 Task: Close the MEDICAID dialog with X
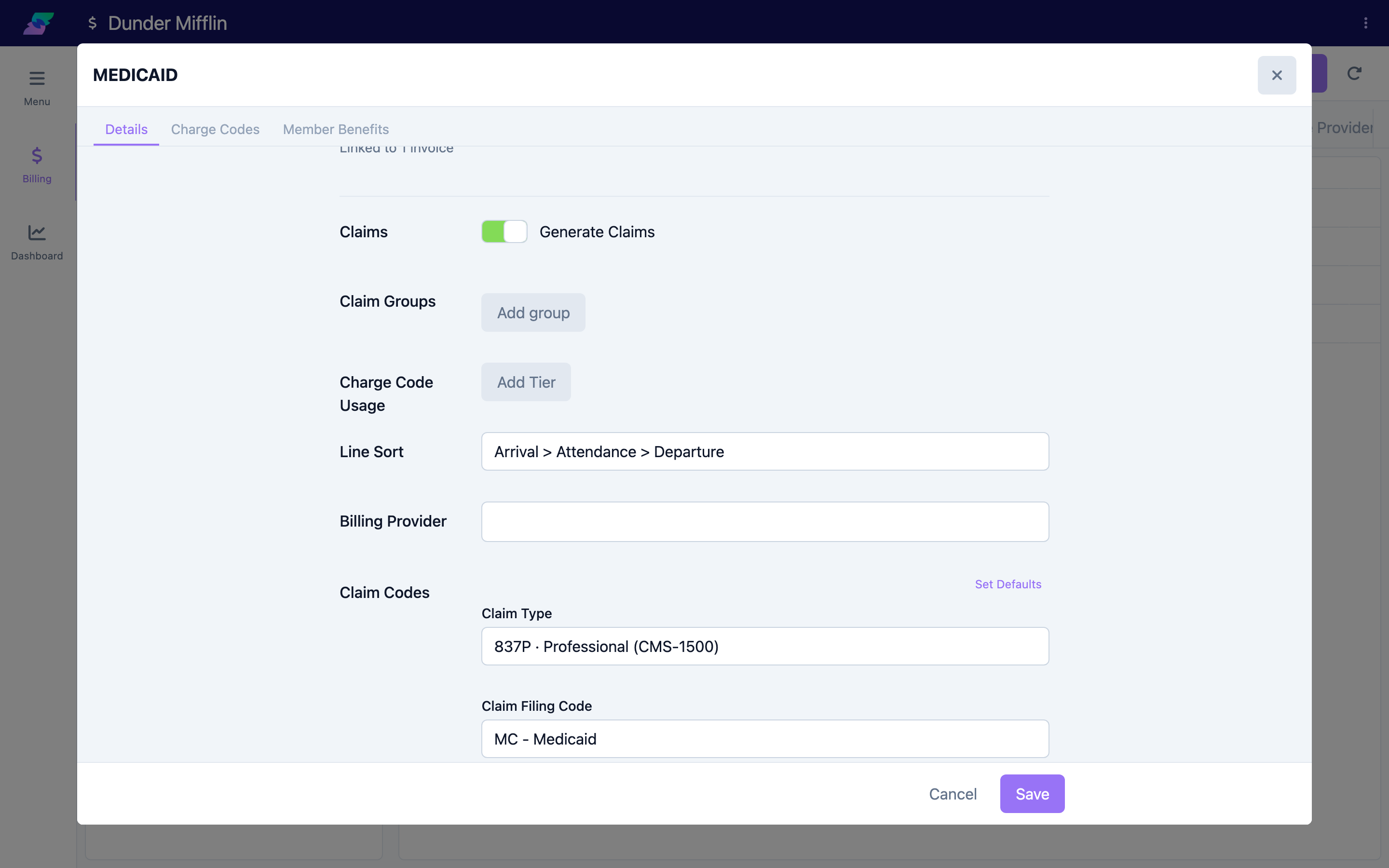click(1277, 75)
